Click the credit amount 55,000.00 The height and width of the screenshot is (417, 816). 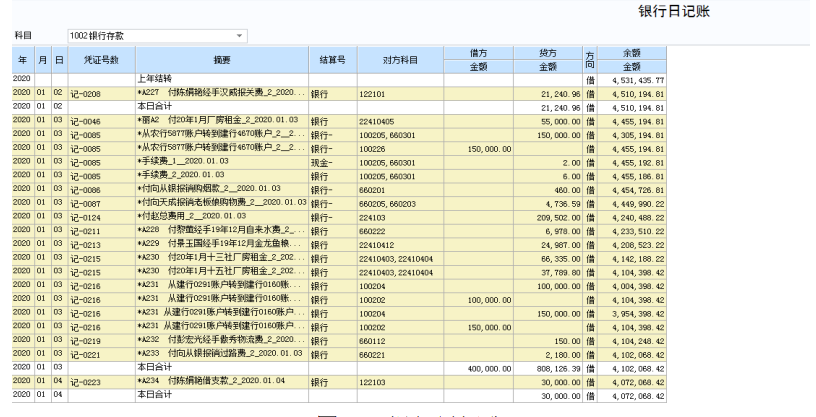[548, 121]
